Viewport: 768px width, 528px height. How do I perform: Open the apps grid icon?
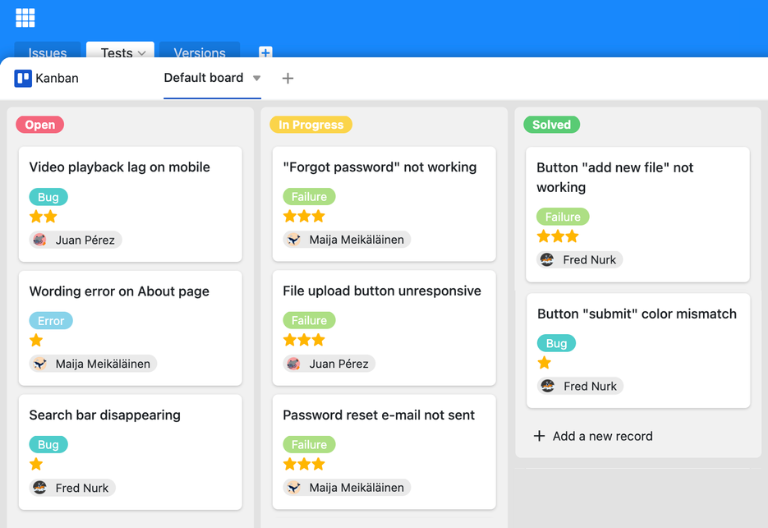(x=25, y=18)
